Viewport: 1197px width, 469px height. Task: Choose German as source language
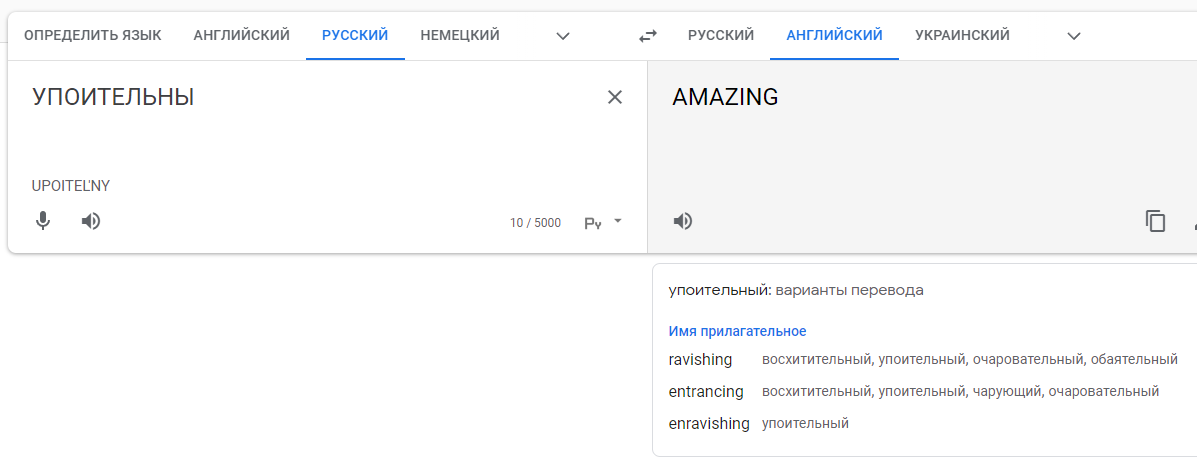coord(460,35)
